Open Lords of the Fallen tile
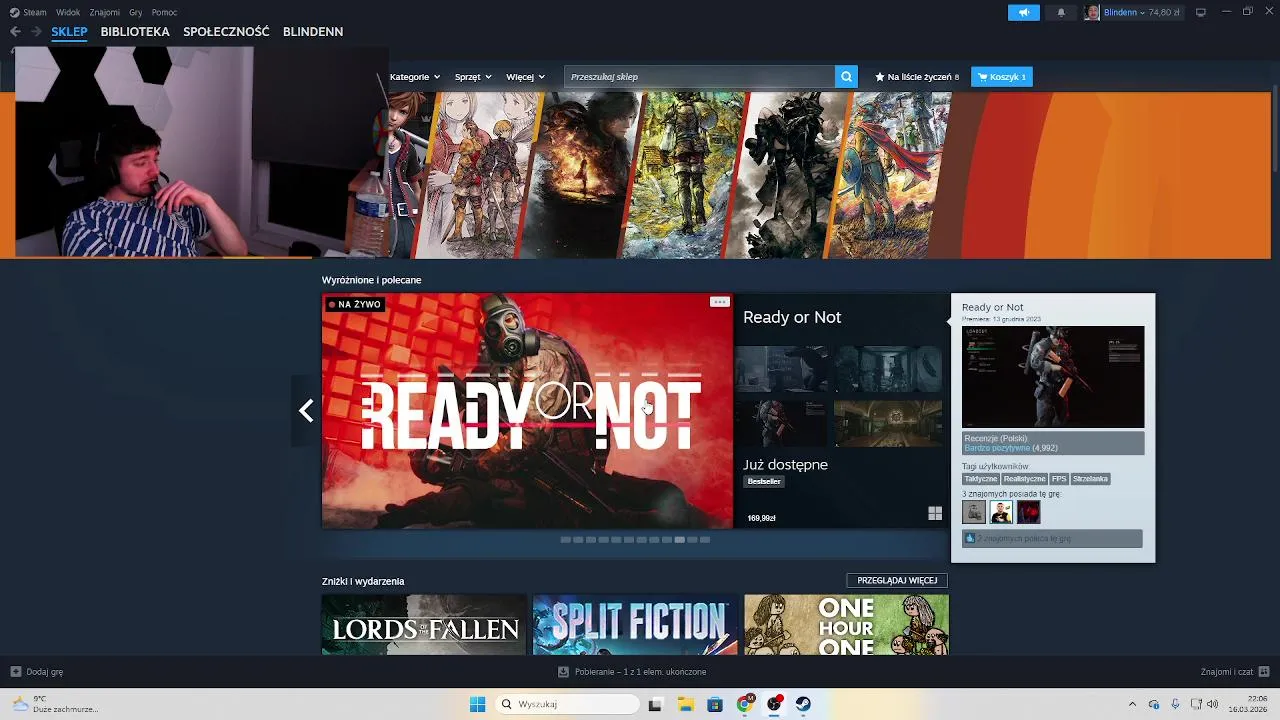This screenshot has height=720, width=1280. (x=424, y=625)
